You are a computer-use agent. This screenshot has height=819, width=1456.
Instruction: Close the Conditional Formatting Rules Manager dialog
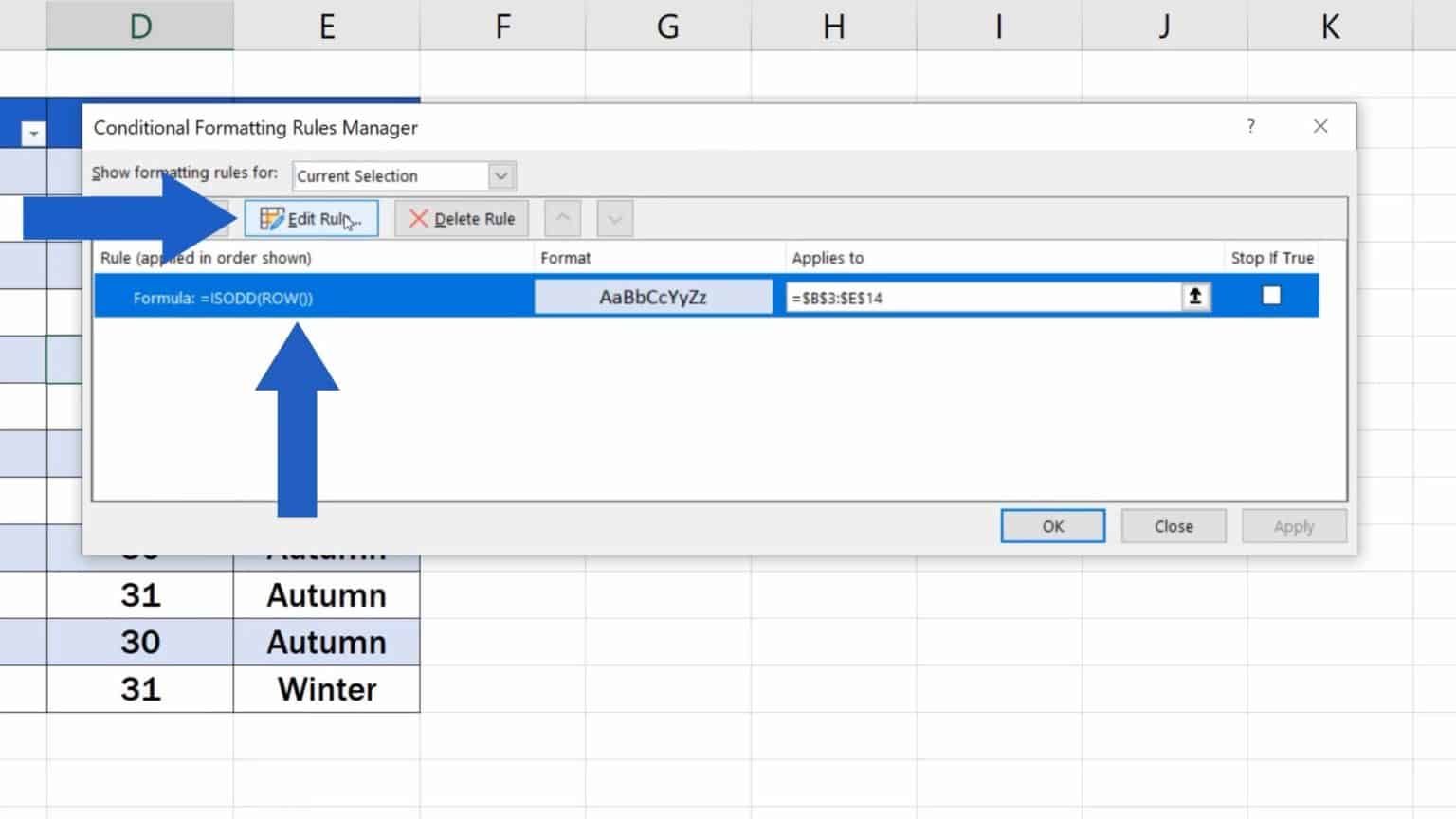[x=1319, y=126]
